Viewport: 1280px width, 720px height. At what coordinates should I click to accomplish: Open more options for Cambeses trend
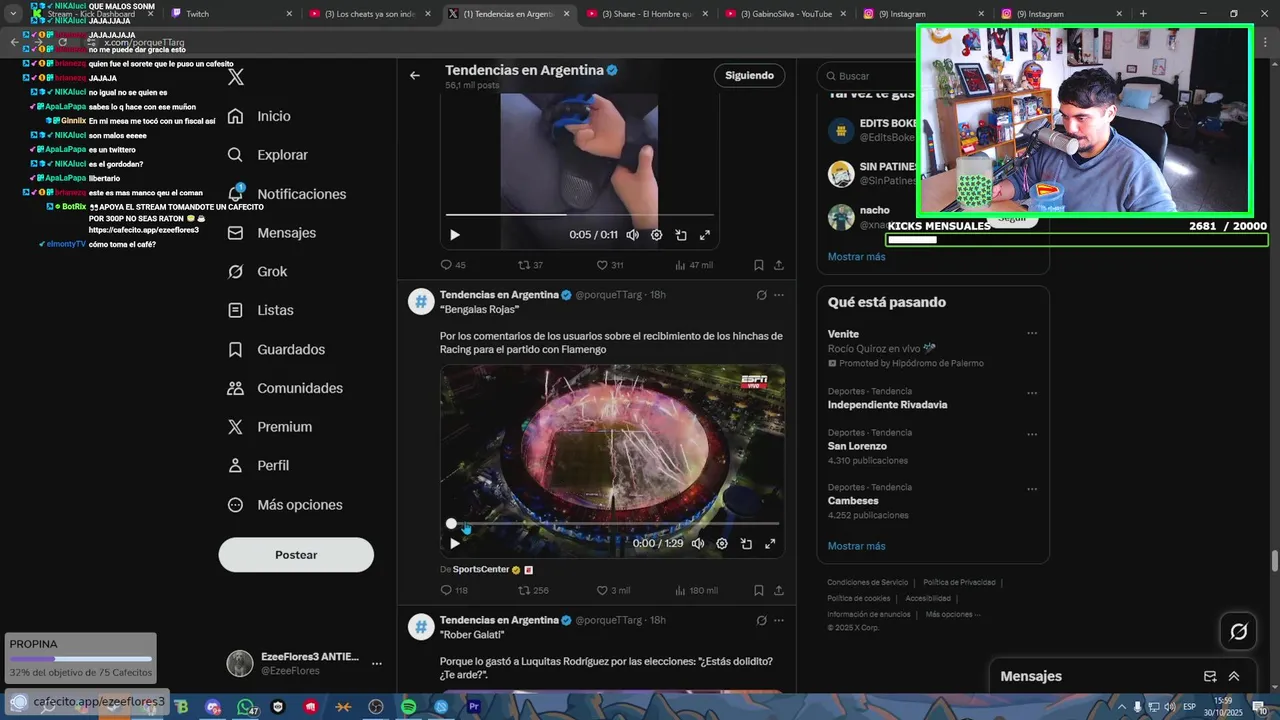pyautogui.click(x=1032, y=489)
